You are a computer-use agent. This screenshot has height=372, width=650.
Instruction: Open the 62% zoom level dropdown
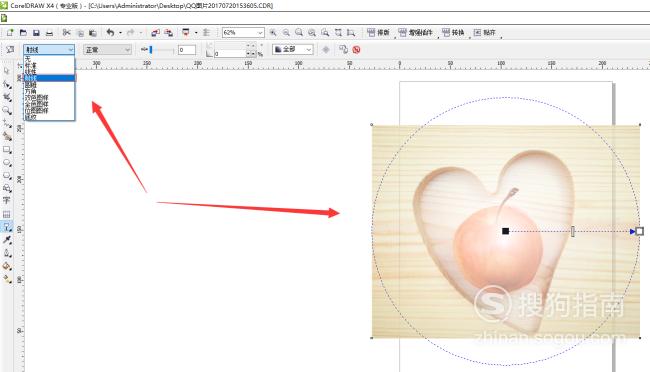pyautogui.click(x=243, y=32)
